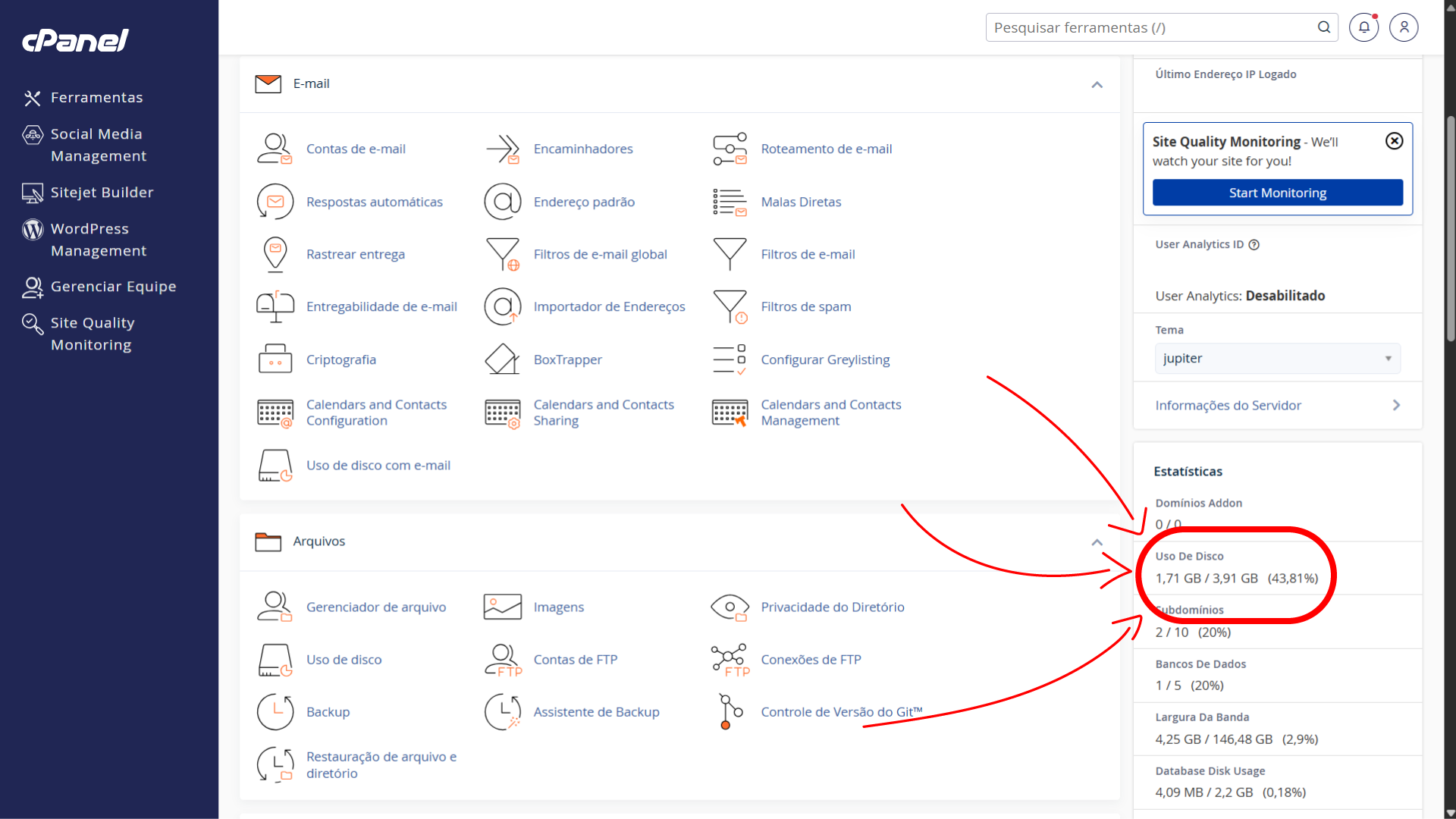This screenshot has height=819, width=1456.
Task: Click the Filtros de spam funnel icon
Action: pos(730,306)
